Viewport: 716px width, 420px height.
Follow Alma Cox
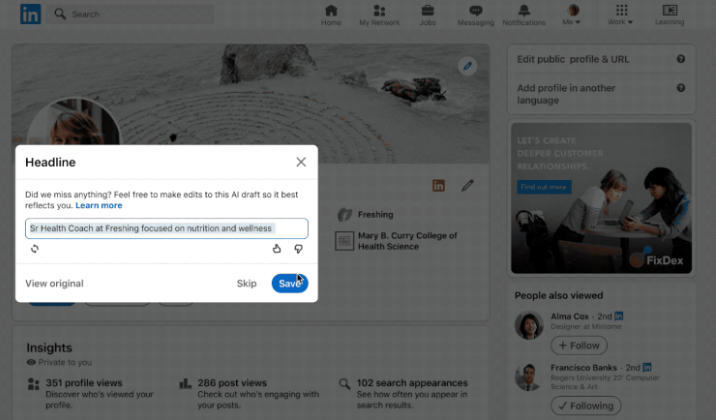tap(579, 346)
